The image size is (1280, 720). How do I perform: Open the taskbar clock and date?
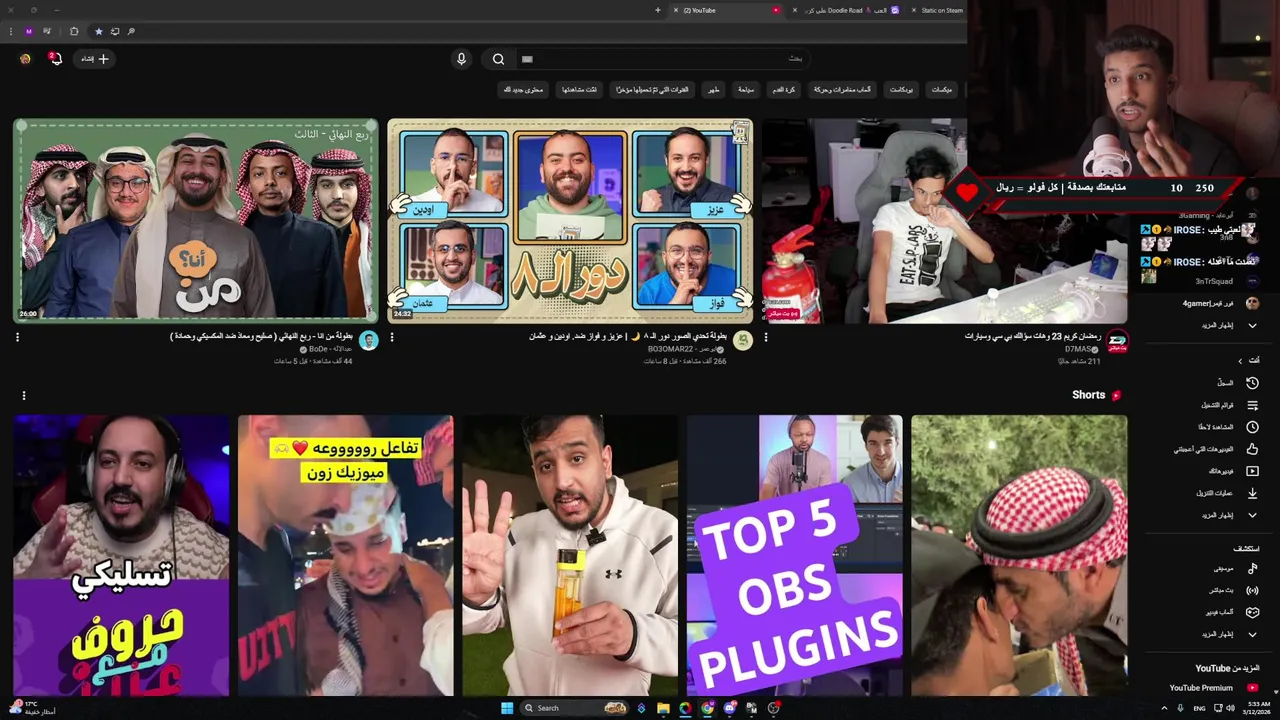(x=1259, y=708)
